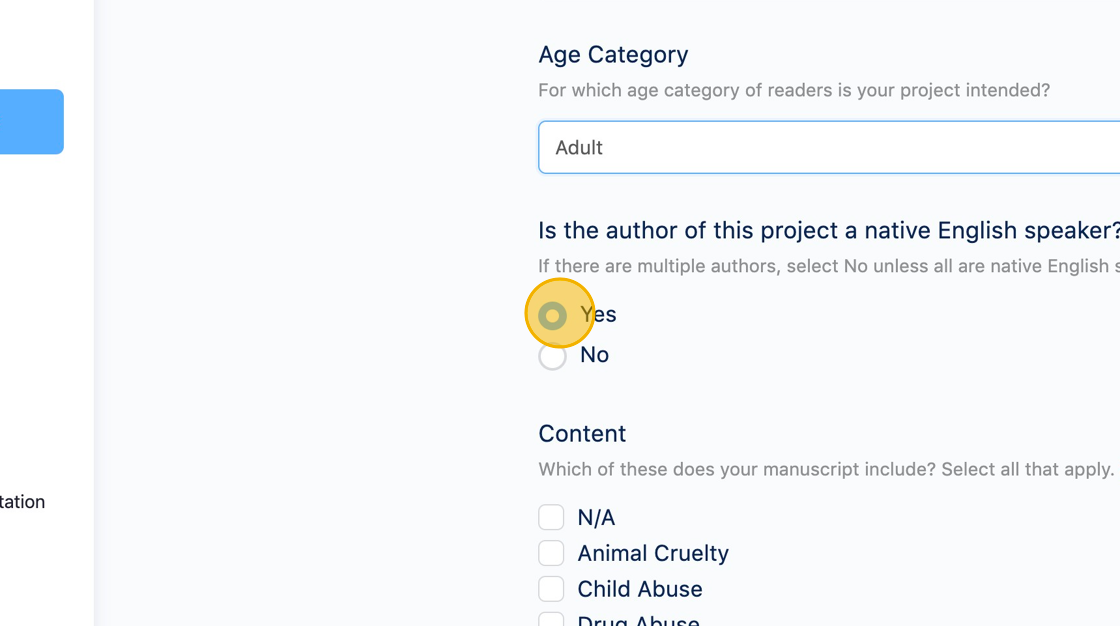Screen dimensions: 1120x626
Task: Click the "N/A" label text
Action: (x=596, y=518)
